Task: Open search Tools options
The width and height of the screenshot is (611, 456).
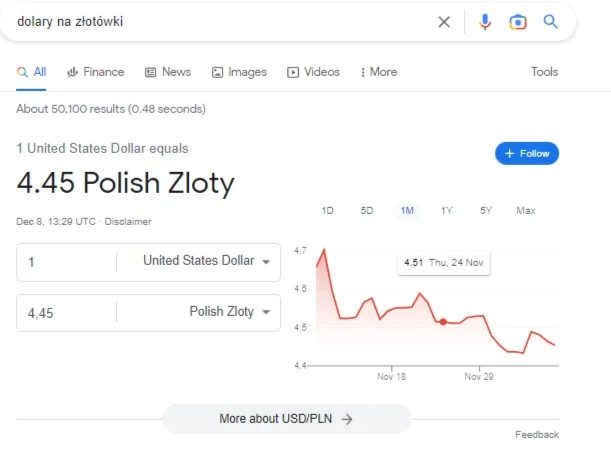Action: (x=544, y=72)
